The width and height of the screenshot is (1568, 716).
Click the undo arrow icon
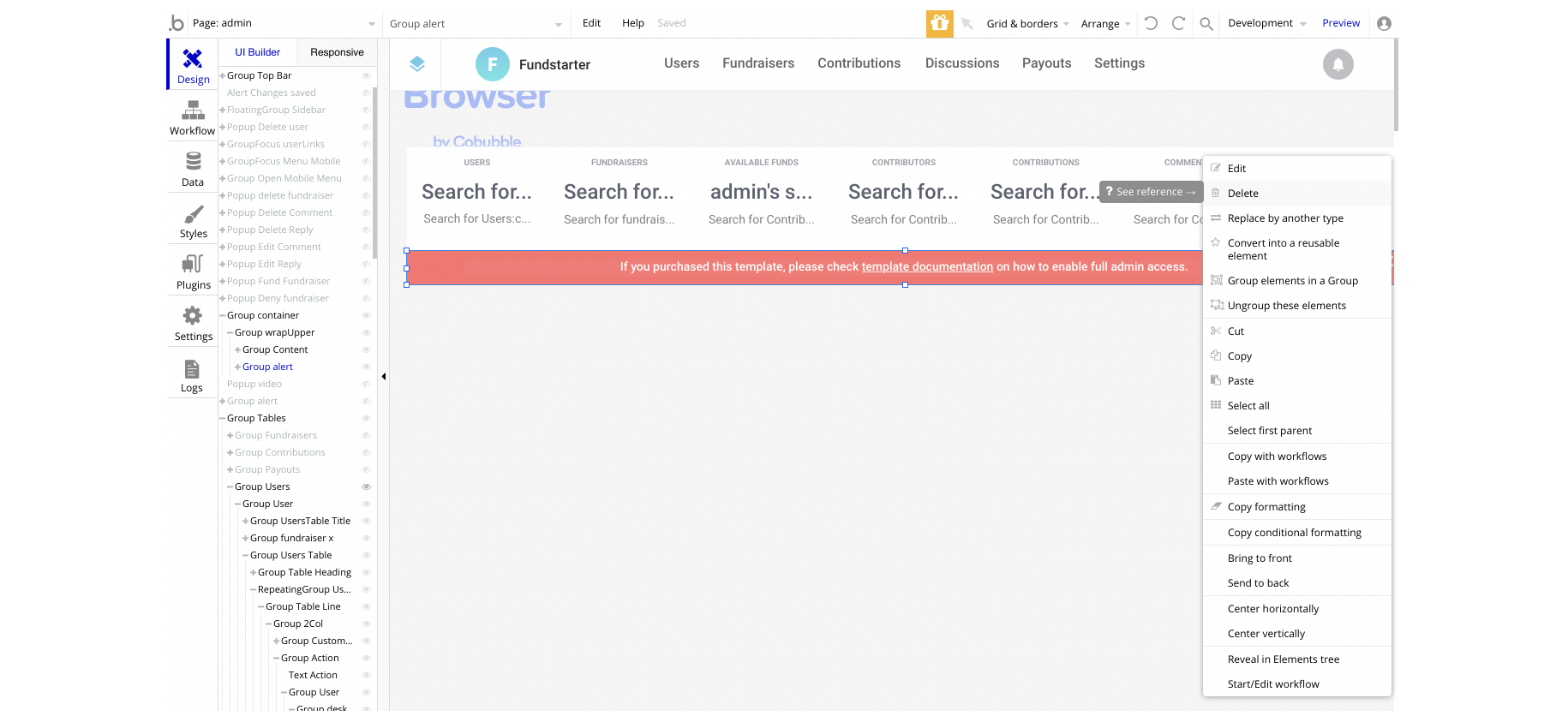[1151, 24]
